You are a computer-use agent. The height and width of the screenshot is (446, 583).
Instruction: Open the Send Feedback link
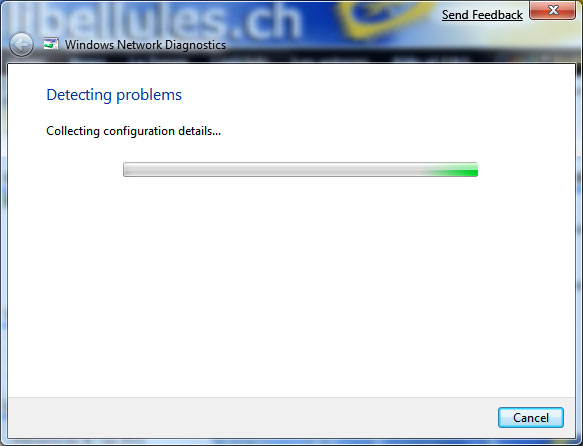tap(482, 15)
